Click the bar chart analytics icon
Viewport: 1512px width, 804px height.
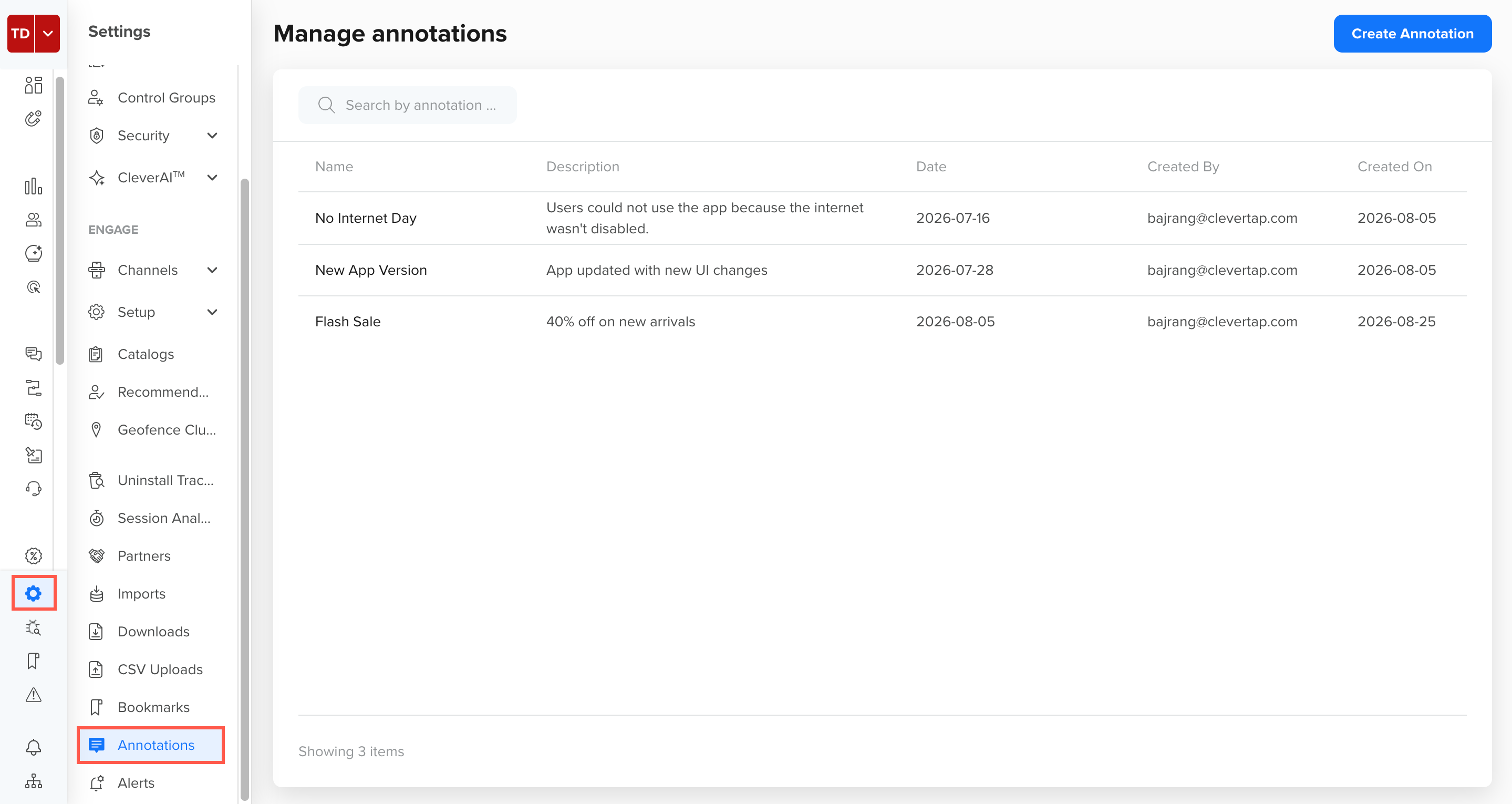(34, 186)
